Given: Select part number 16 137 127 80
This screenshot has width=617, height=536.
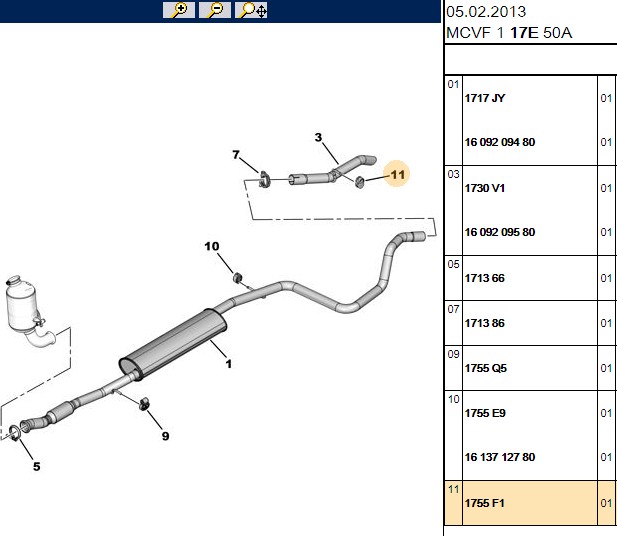Looking at the screenshot, I should click(500, 457).
